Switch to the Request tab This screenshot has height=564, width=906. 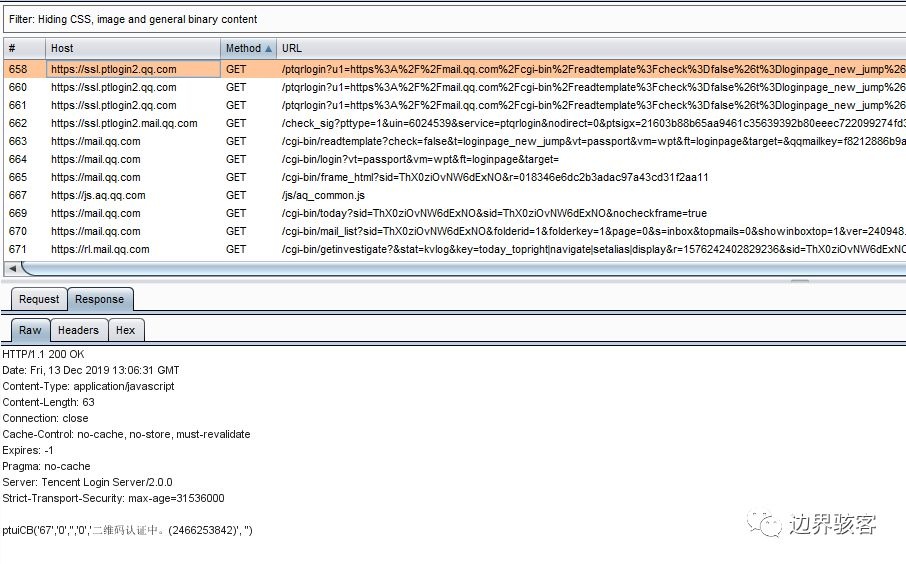pos(39,299)
